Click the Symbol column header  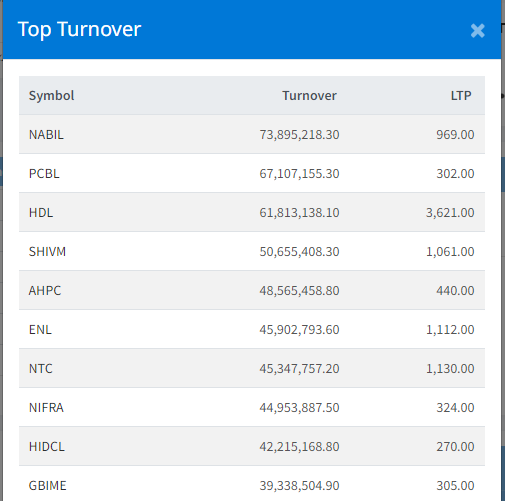click(51, 96)
